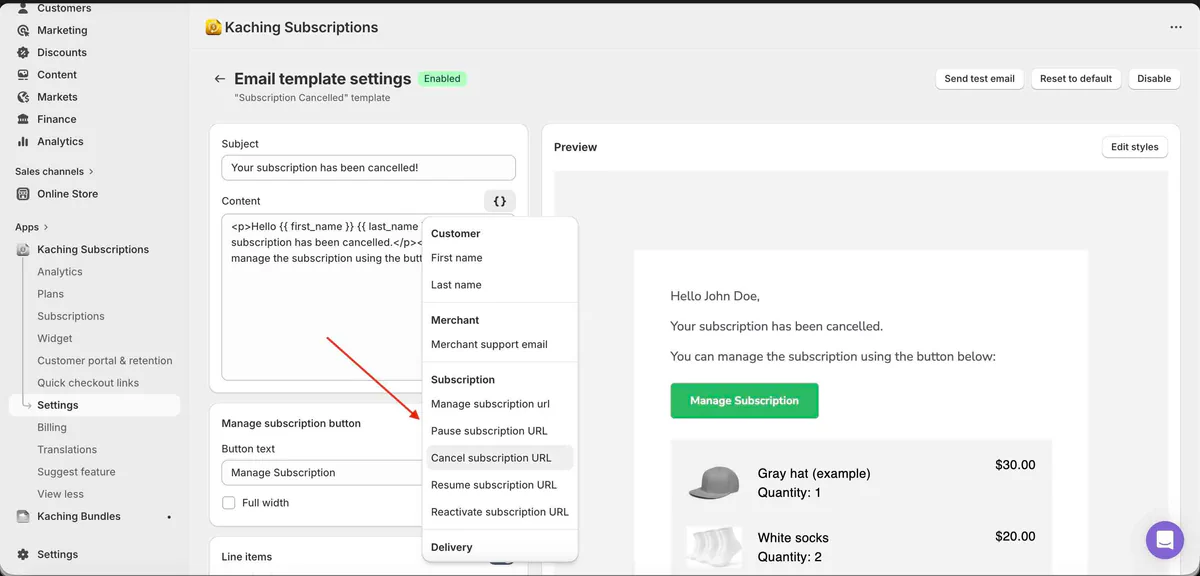Click the Disable button
1200x576 pixels.
[x=1154, y=79]
